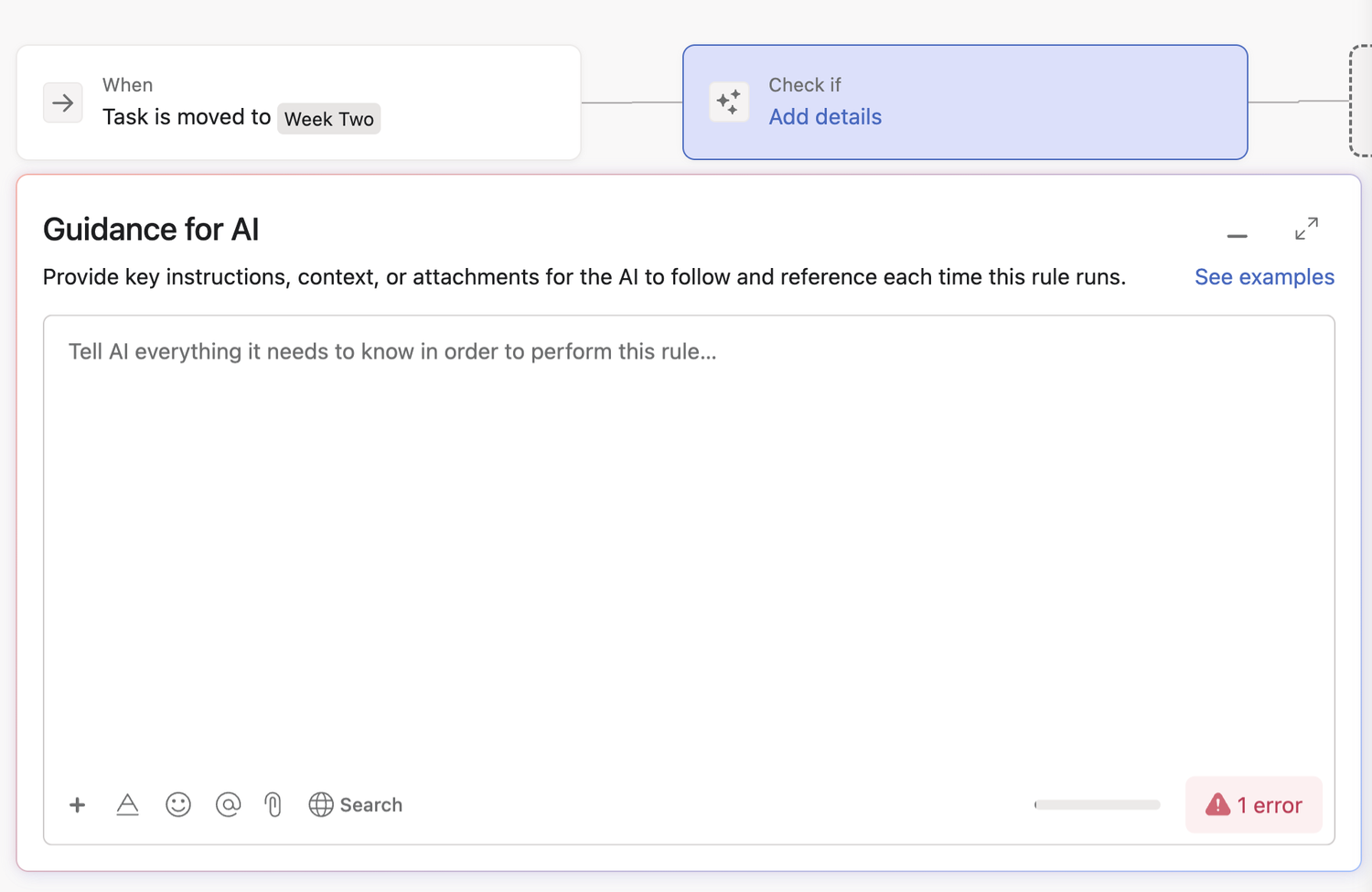Open the See examples link

(1264, 277)
